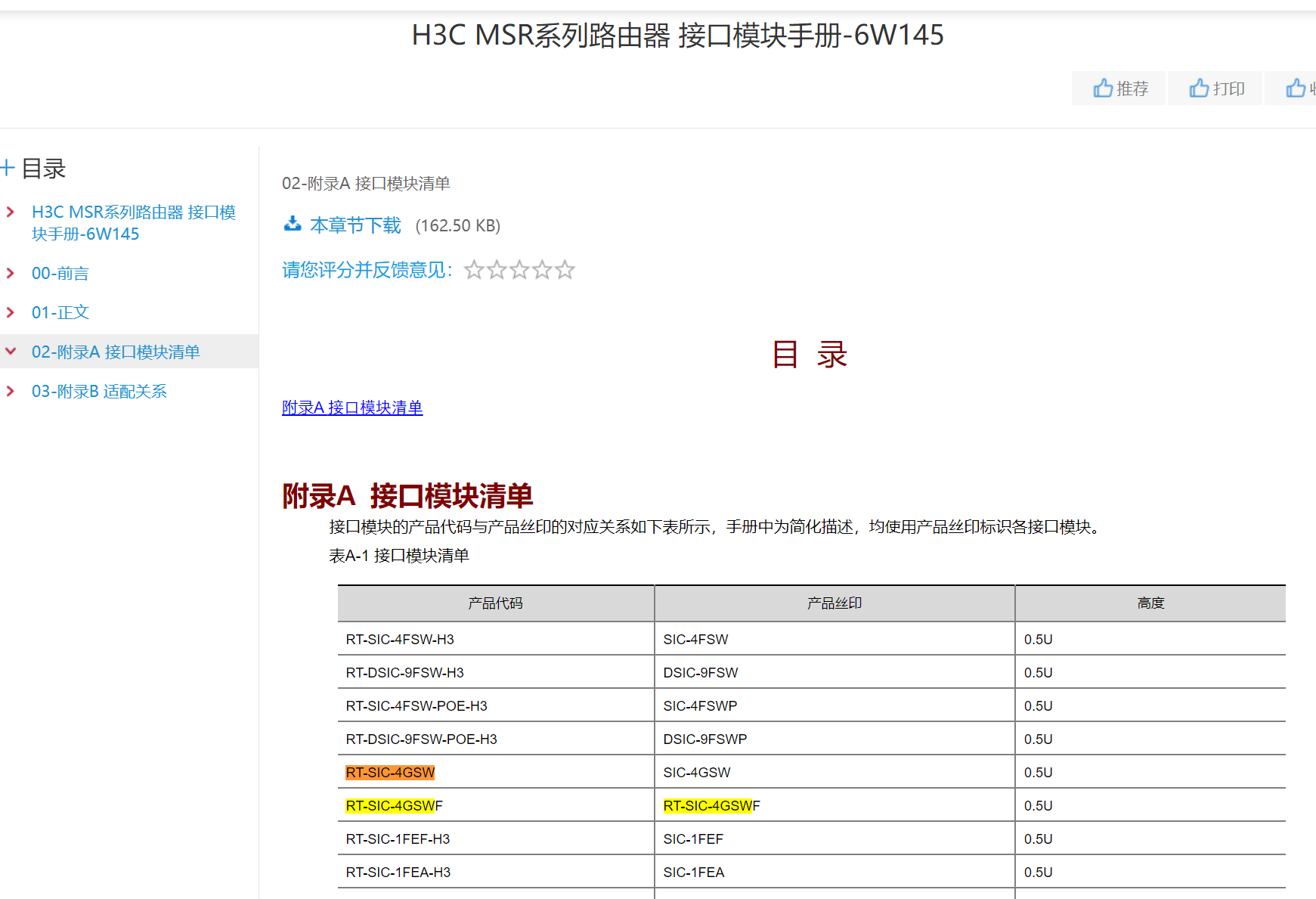The image size is (1316, 899).
Task: Select the RT-SIC-4FSW-POE-H3 product code cell
Action: click(496, 705)
